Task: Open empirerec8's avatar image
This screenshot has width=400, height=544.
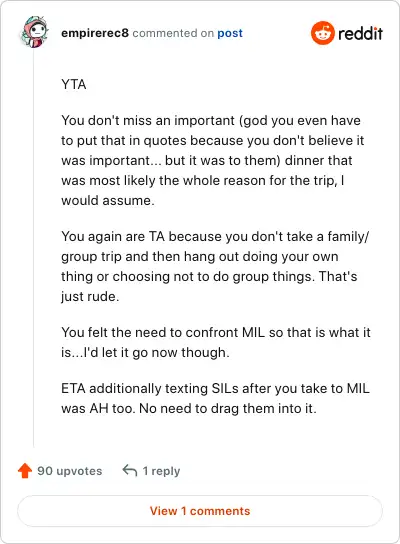Action: click(35, 32)
